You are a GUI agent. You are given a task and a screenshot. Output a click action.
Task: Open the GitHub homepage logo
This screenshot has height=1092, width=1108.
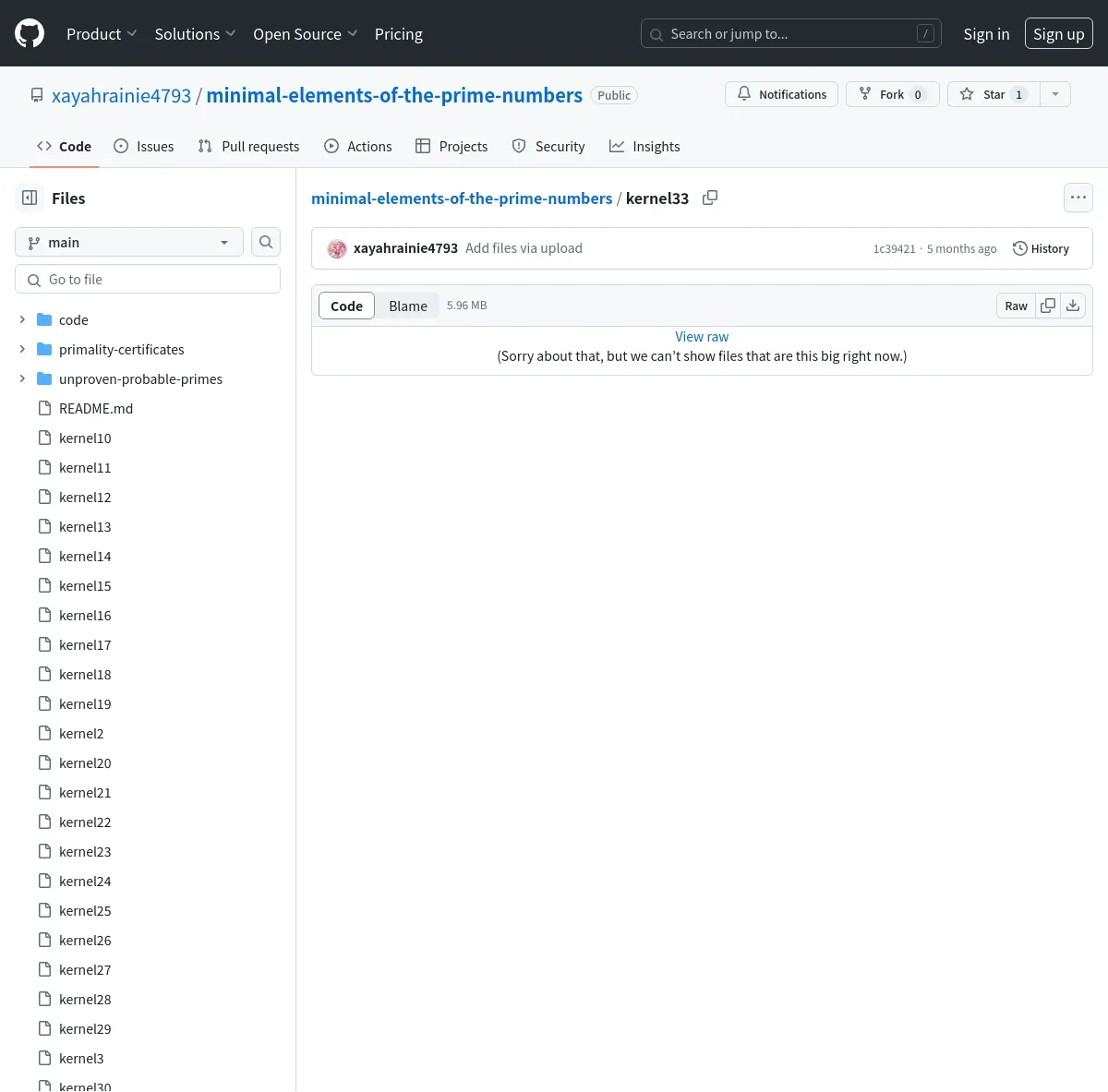pos(30,34)
